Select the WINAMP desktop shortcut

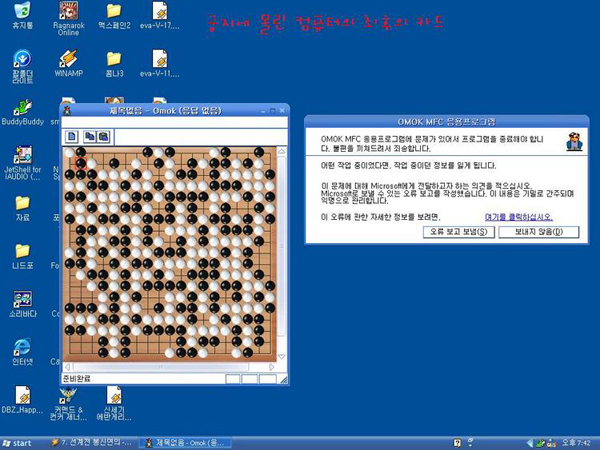68,63
